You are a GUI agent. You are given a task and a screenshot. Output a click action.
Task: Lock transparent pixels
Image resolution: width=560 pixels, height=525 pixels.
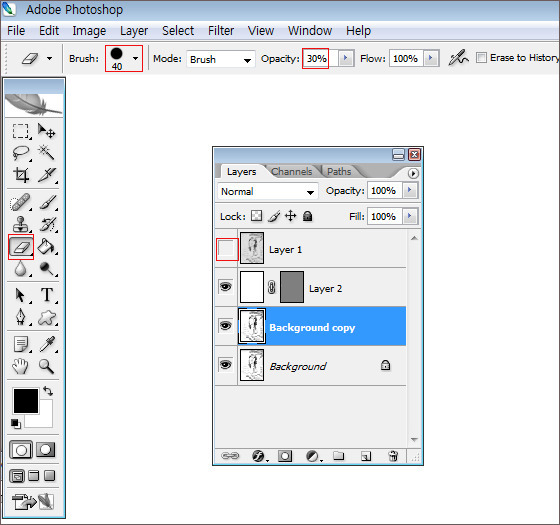256,216
